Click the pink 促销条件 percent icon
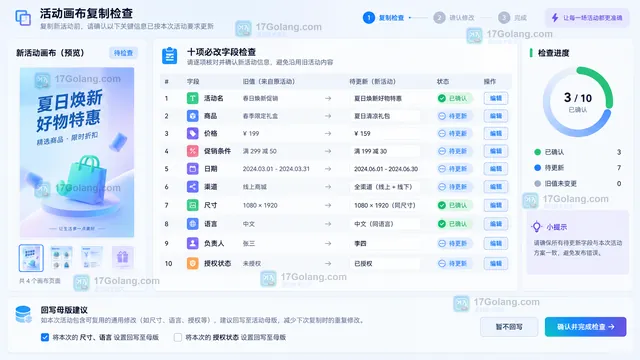 192,151
